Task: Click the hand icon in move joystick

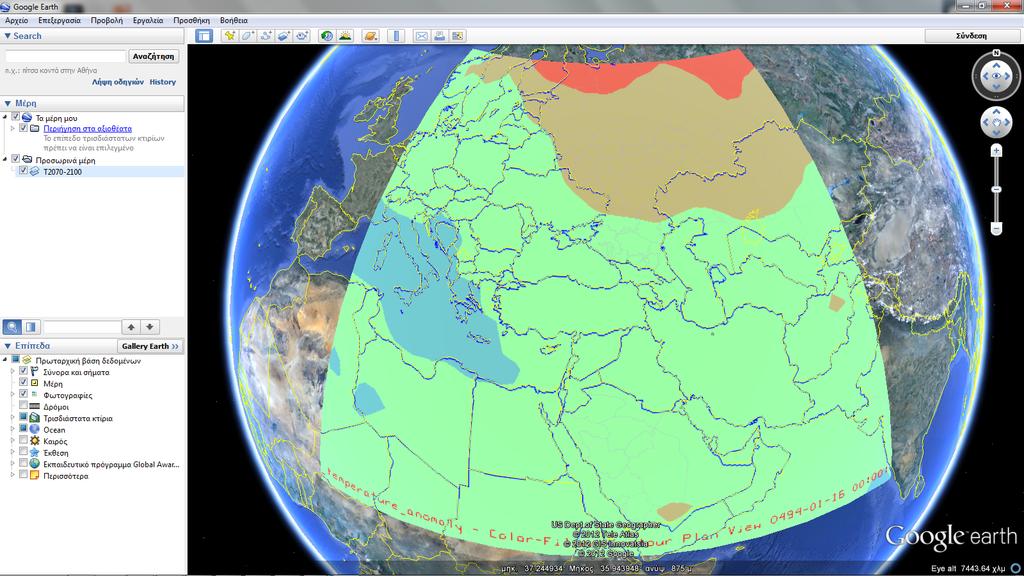Action: coord(997,123)
